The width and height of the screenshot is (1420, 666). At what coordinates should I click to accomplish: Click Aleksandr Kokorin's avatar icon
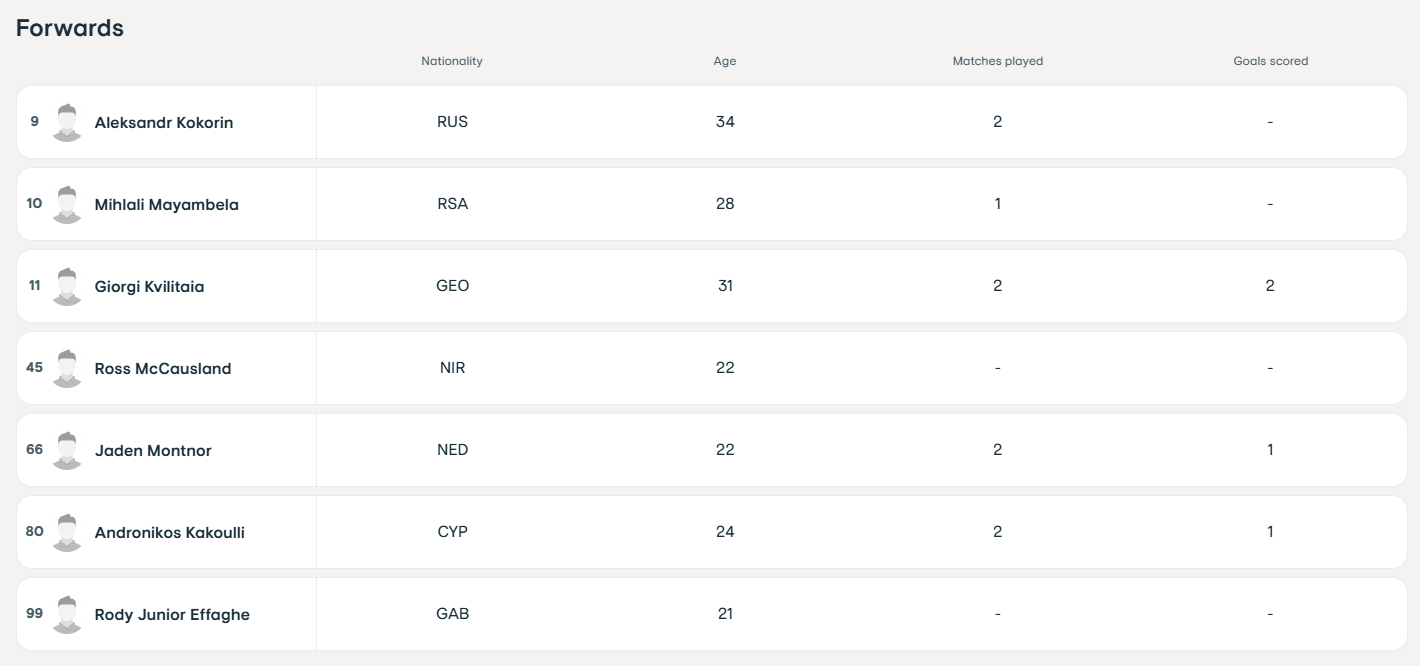click(67, 122)
